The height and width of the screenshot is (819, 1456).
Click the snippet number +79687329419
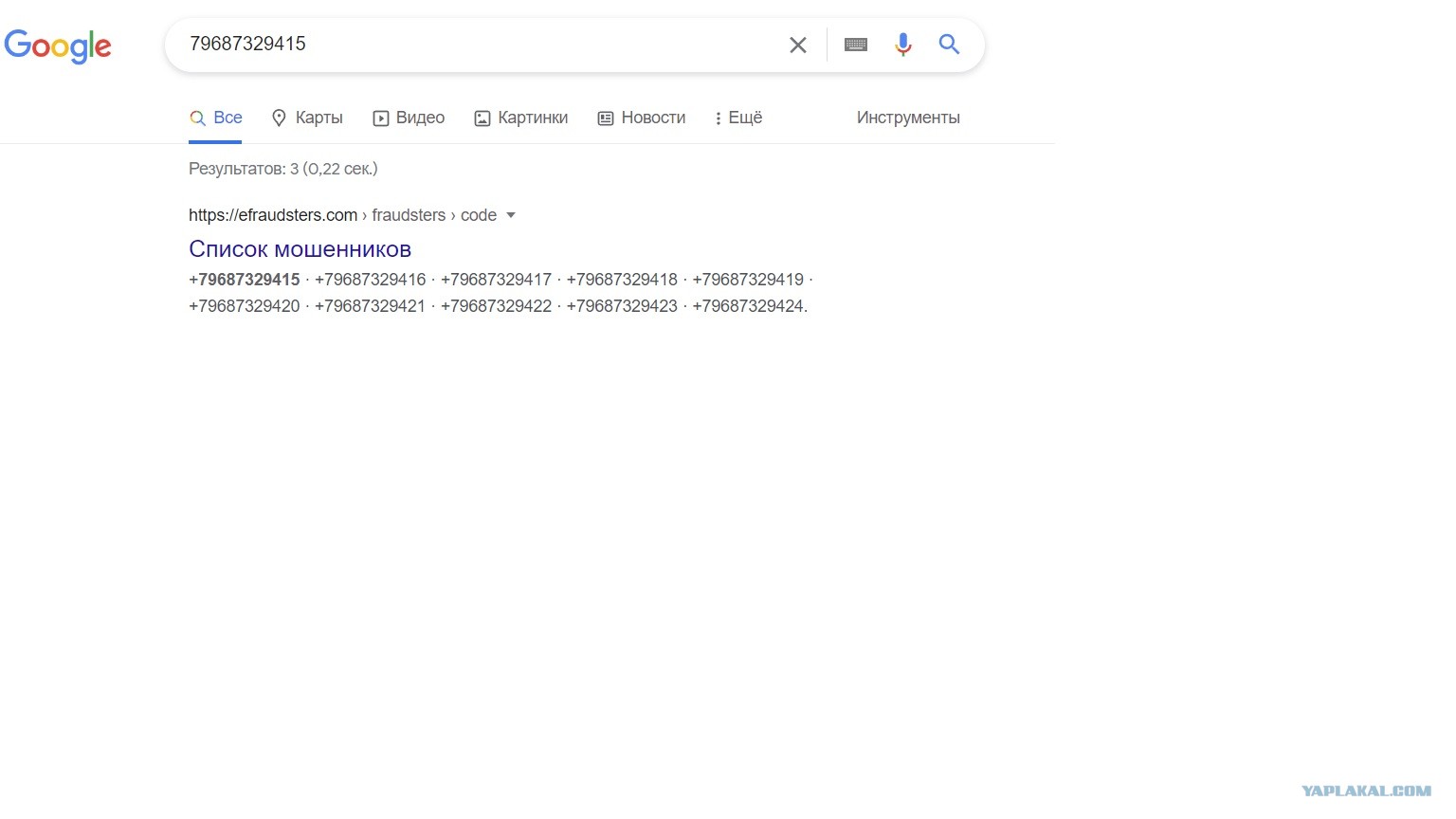[748, 280]
